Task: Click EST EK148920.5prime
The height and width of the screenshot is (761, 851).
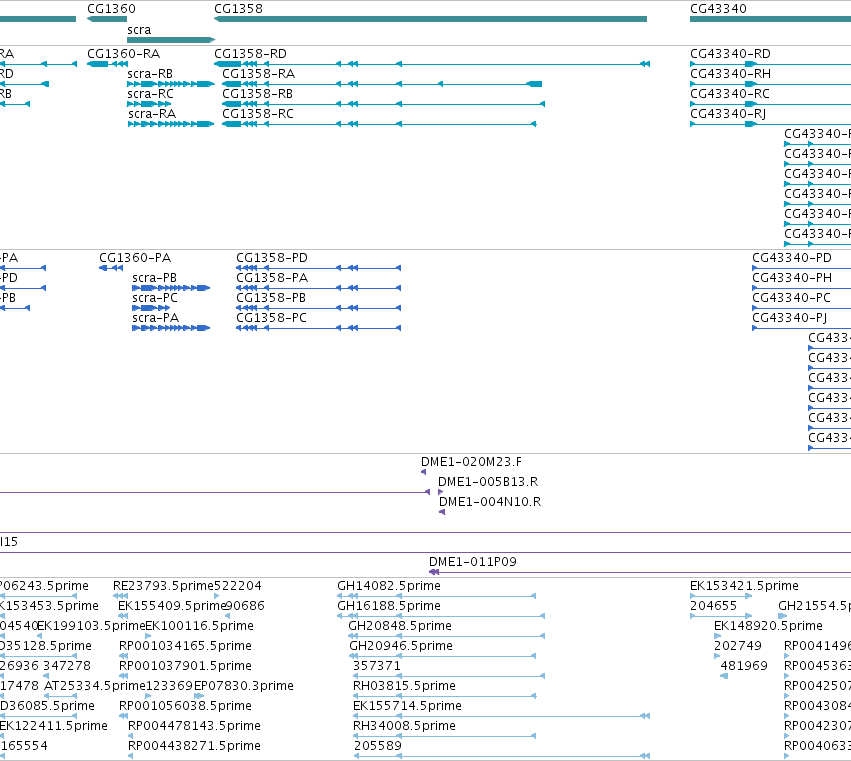Action: (x=768, y=626)
